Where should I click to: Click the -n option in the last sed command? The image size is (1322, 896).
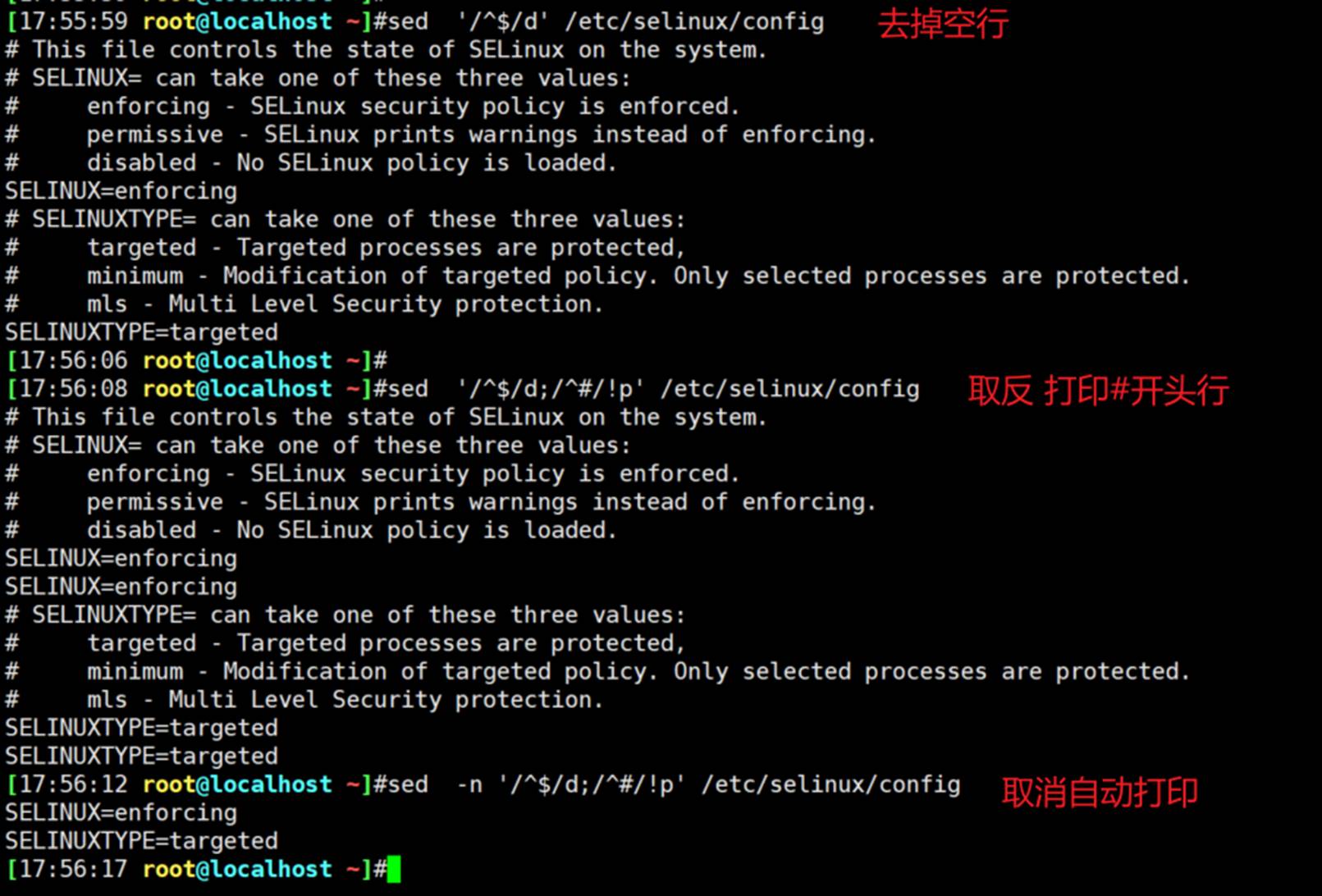coord(469,784)
